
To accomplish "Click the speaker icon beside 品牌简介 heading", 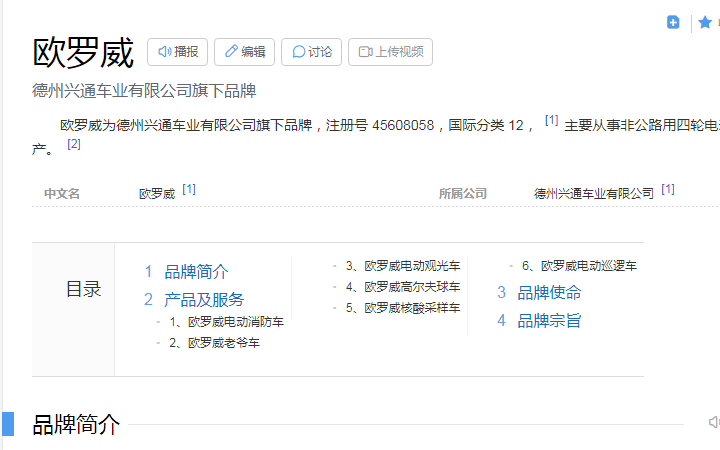I will coord(714,422).
